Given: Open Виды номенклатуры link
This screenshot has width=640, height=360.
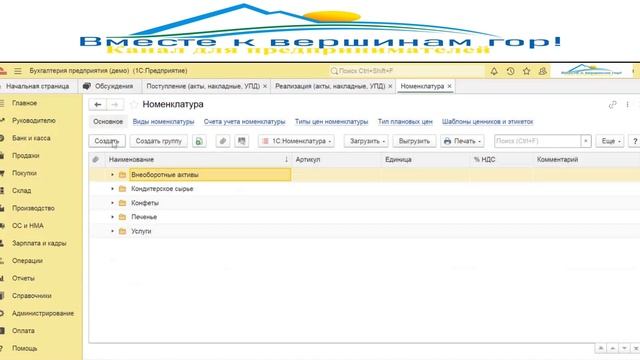Looking at the screenshot, I should [163, 122].
